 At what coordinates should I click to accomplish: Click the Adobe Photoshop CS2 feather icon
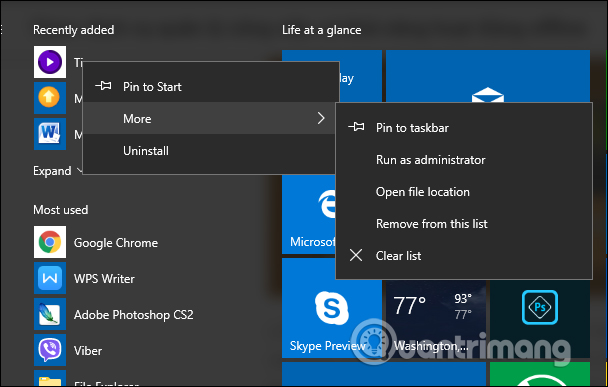pyautogui.click(x=50, y=314)
